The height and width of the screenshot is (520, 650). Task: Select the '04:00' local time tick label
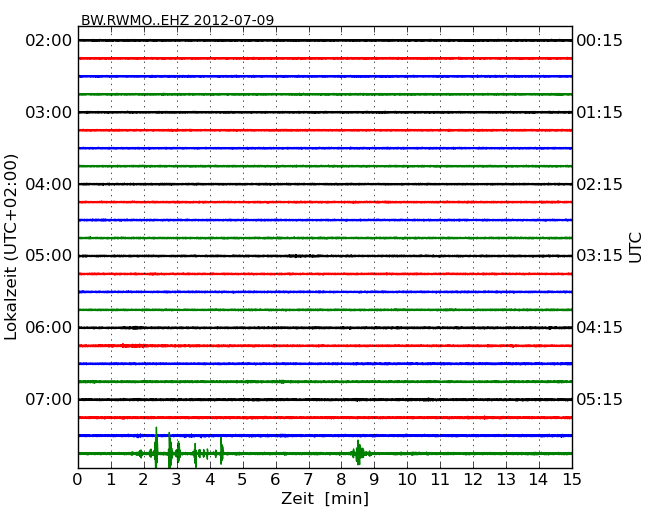49,184
